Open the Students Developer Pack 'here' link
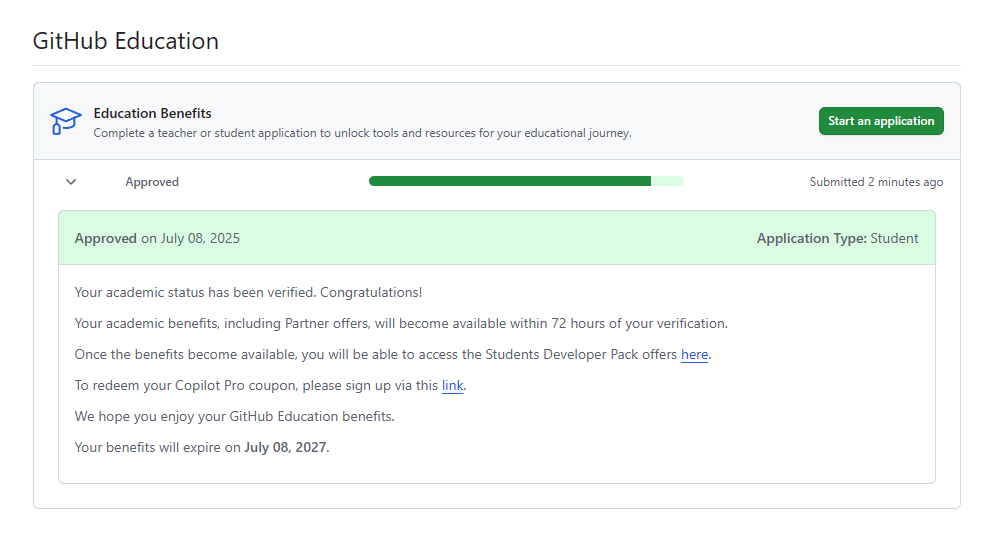Screen dimensions: 991x533 pos(694,355)
